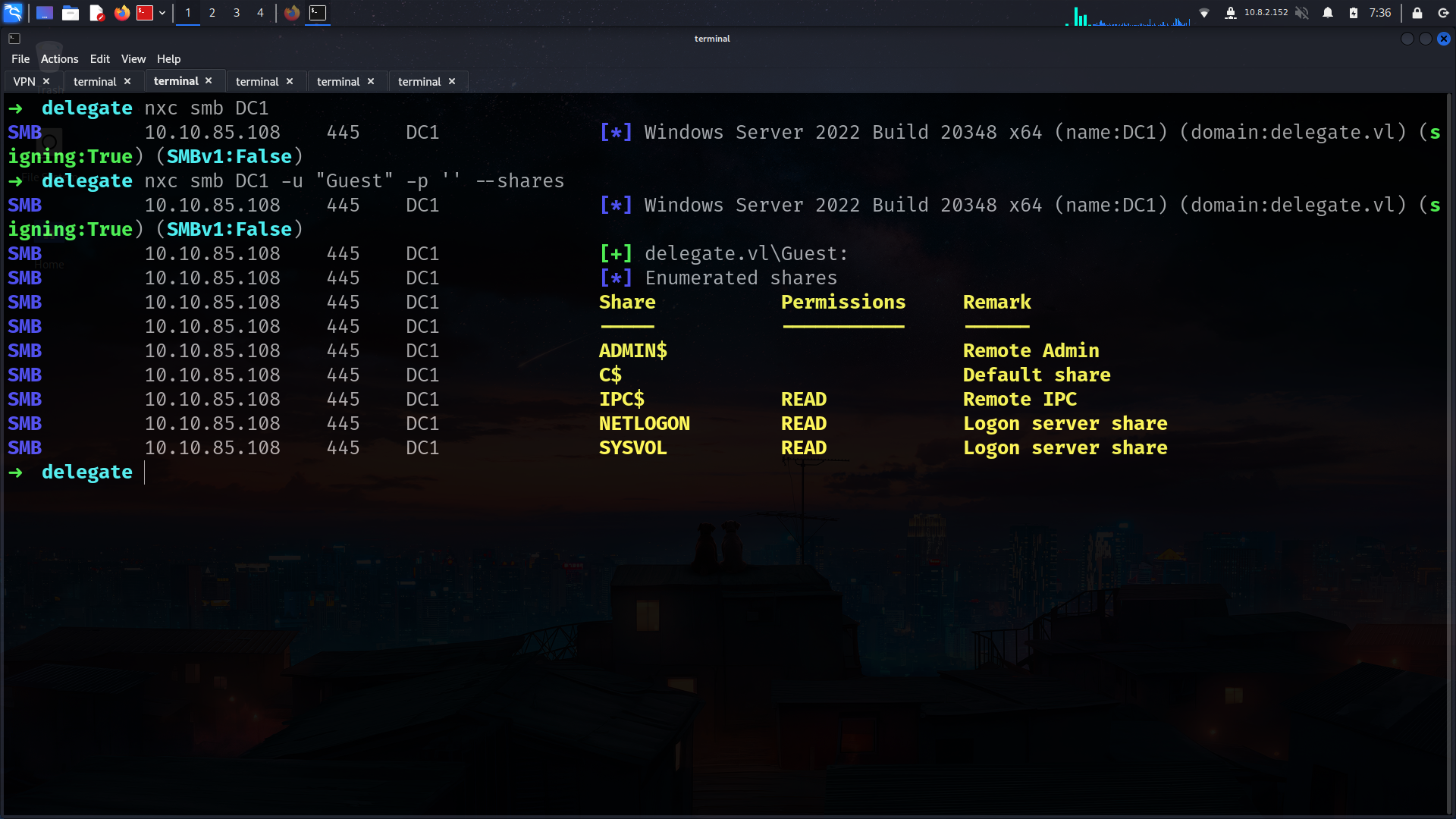This screenshot has width=1456, height=819.
Task: Minimize the terminal window
Action: (1407, 39)
